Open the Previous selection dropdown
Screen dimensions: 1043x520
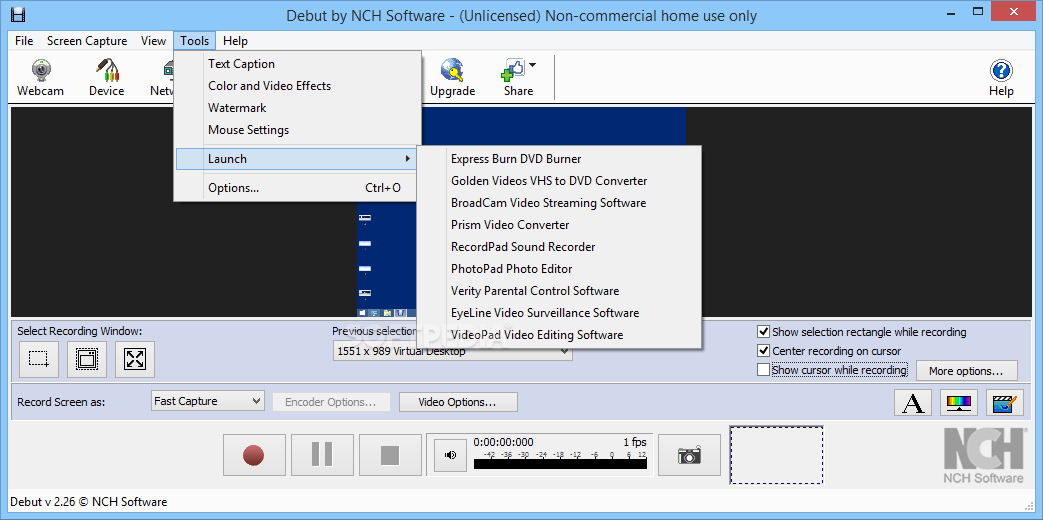tap(452, 351)
